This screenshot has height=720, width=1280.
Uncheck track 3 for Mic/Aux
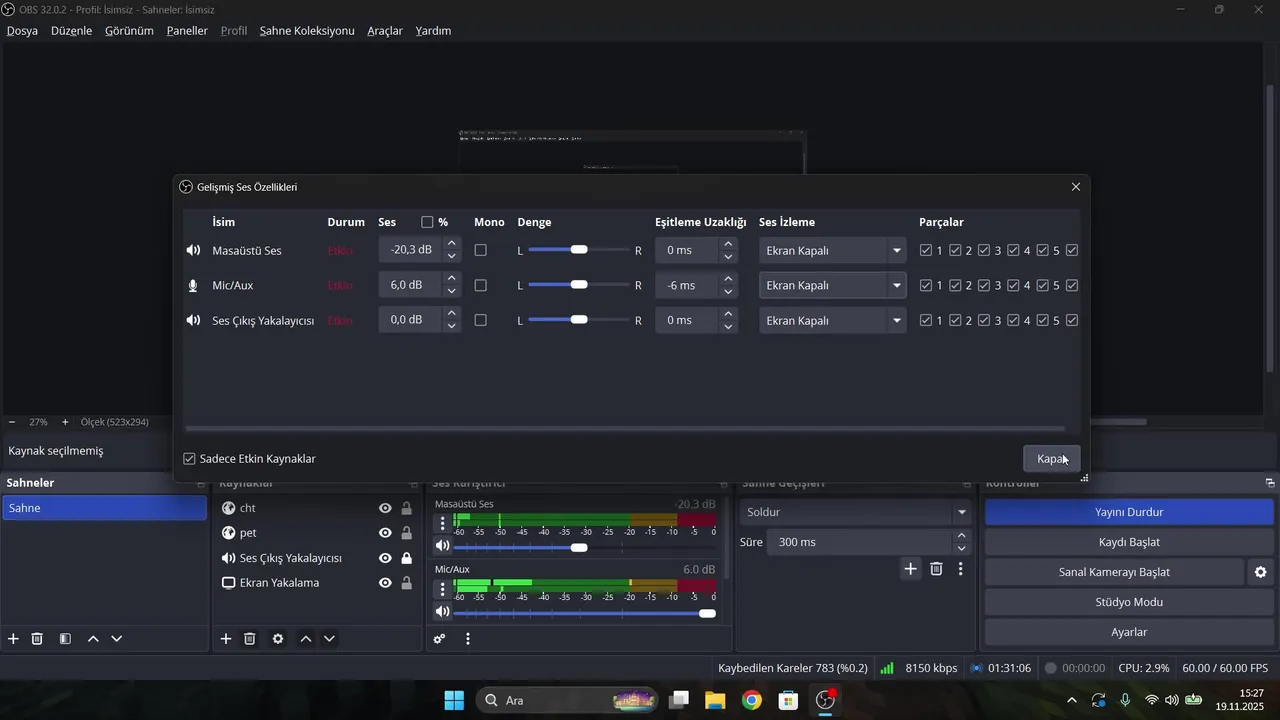[x=984, y=285]
